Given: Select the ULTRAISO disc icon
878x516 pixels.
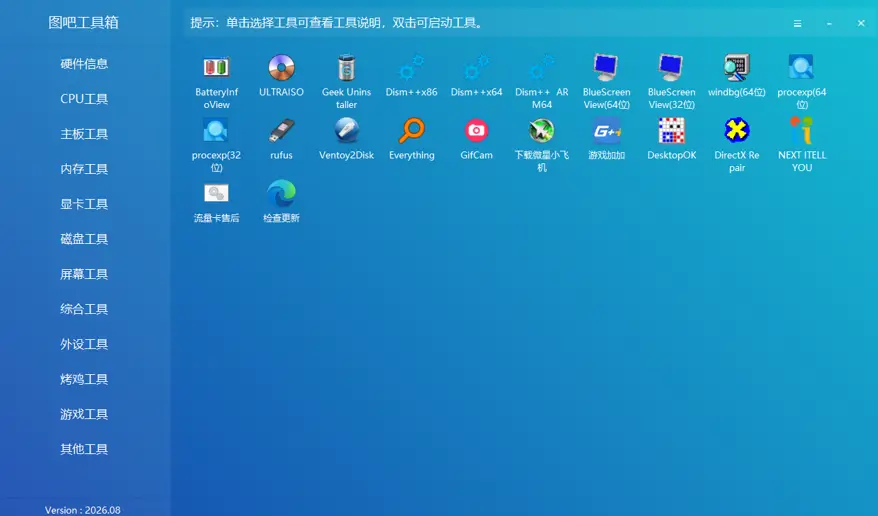Looking at the screenshot, I should [281, 68].
